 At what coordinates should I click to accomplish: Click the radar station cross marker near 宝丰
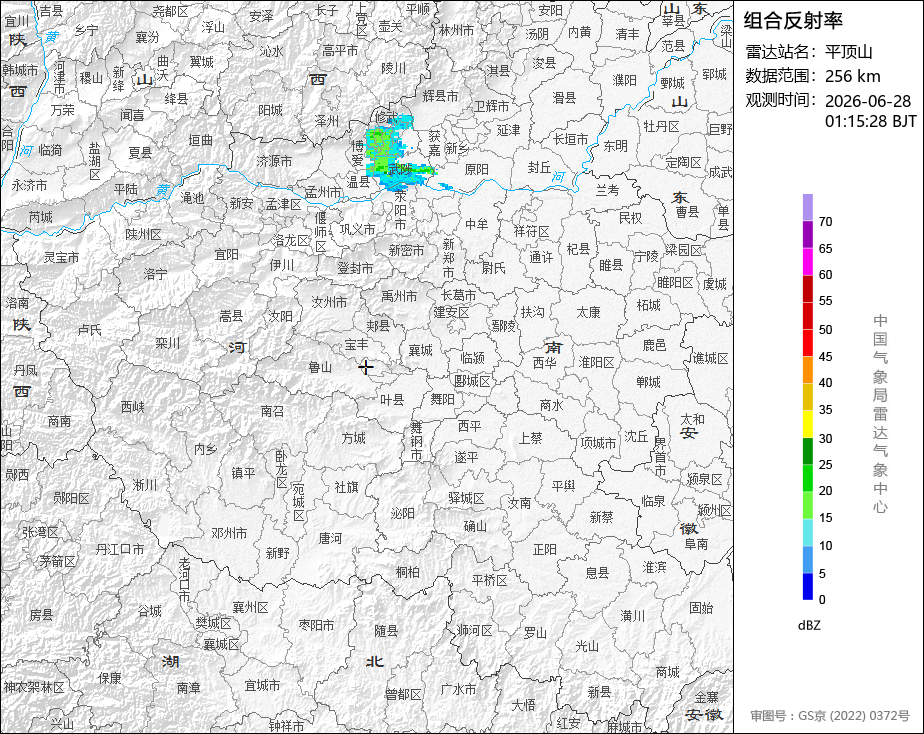(366, 368)
